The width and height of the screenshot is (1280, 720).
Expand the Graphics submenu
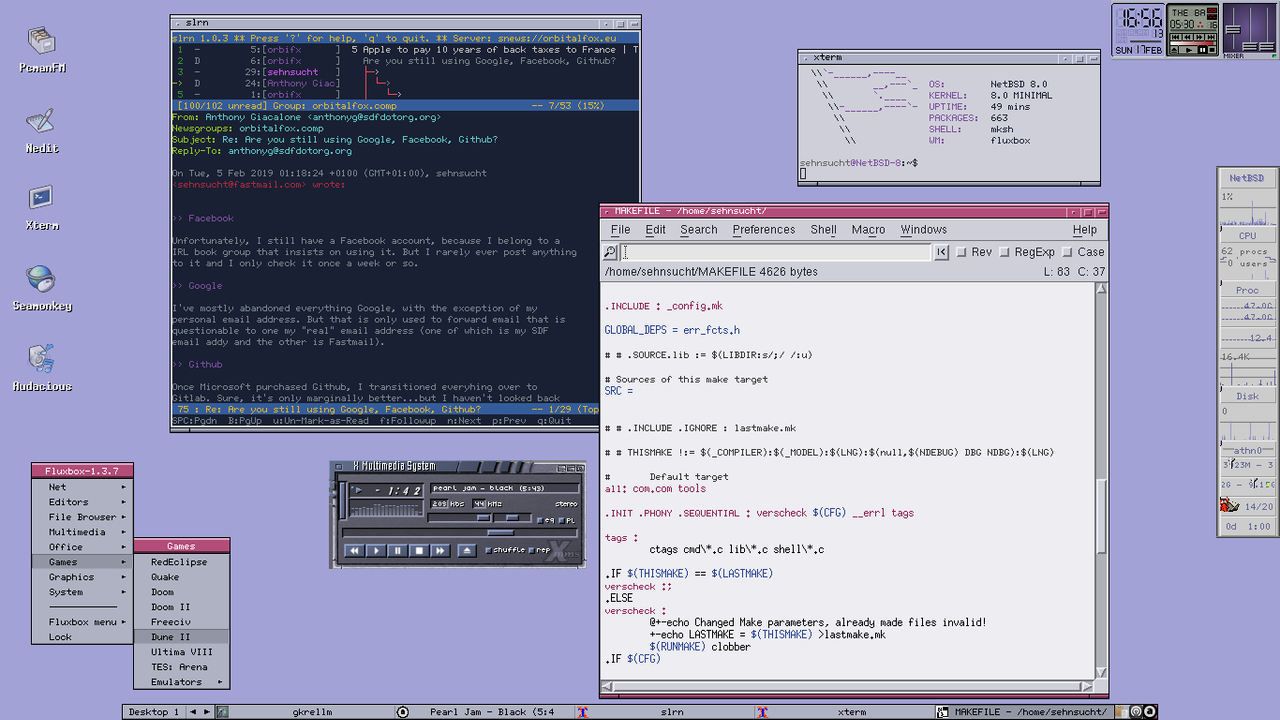click(82, 577)
